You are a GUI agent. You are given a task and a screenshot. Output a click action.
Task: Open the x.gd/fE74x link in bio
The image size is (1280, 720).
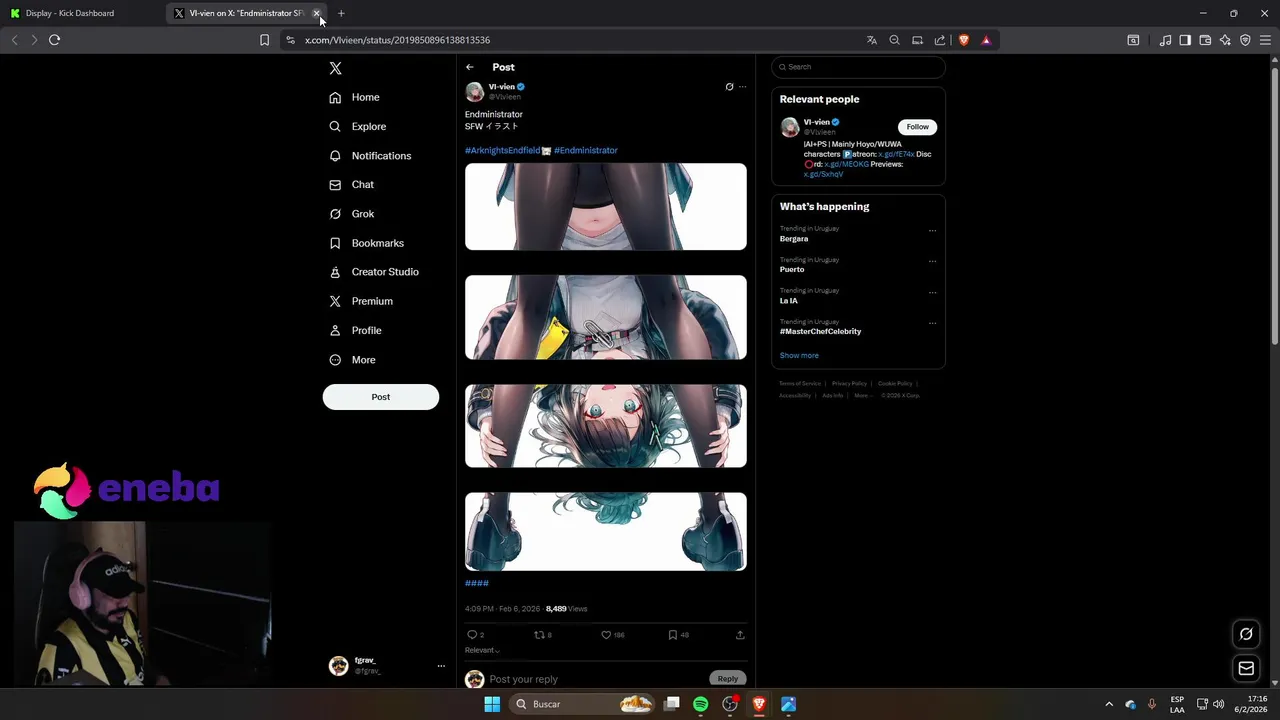896,154
